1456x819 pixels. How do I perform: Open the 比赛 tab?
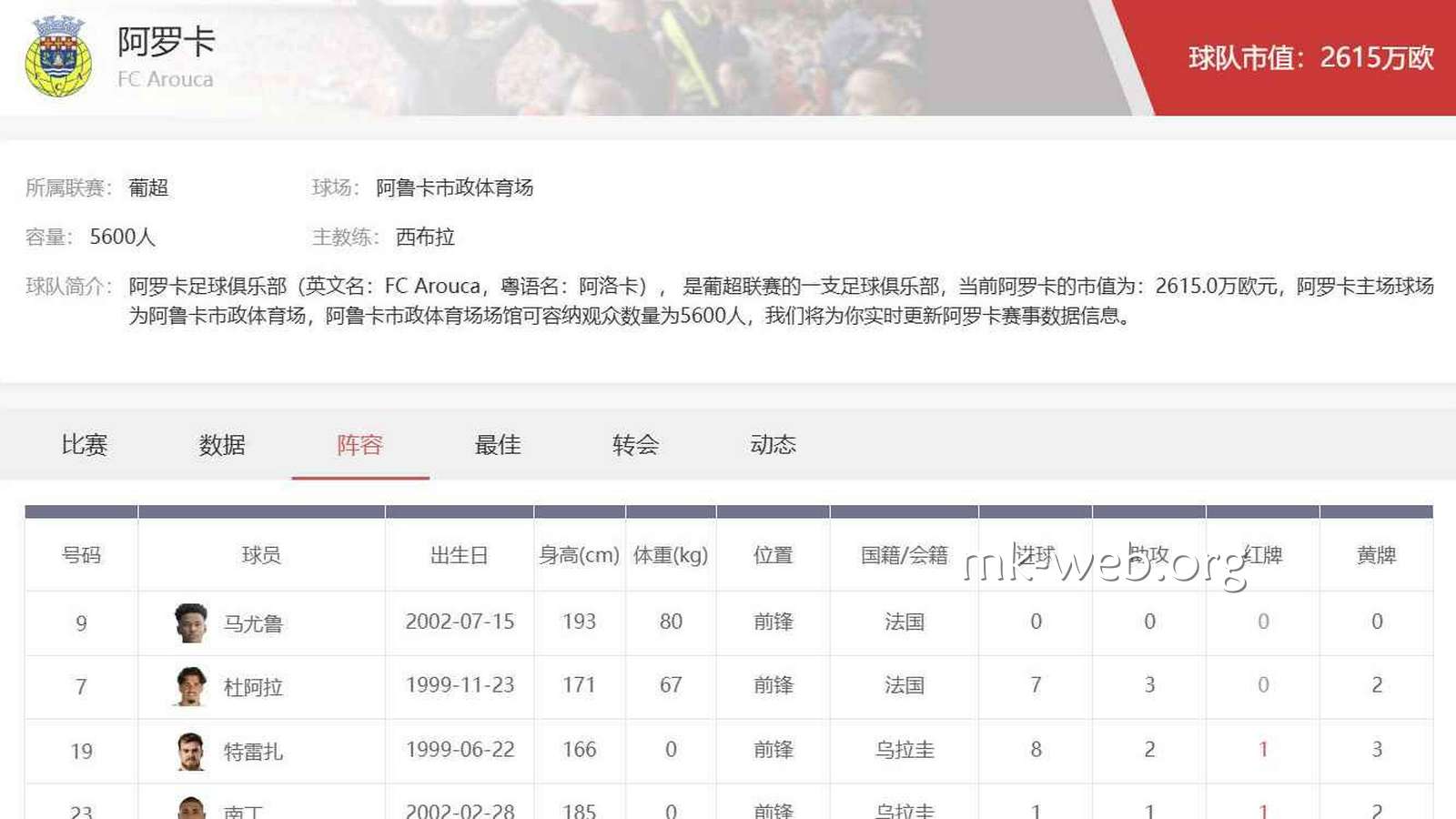point(85,445)
